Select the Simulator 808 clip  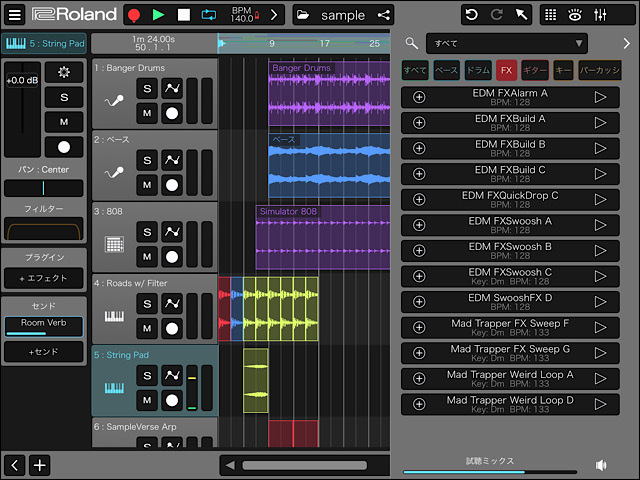(x=323, y=237)
